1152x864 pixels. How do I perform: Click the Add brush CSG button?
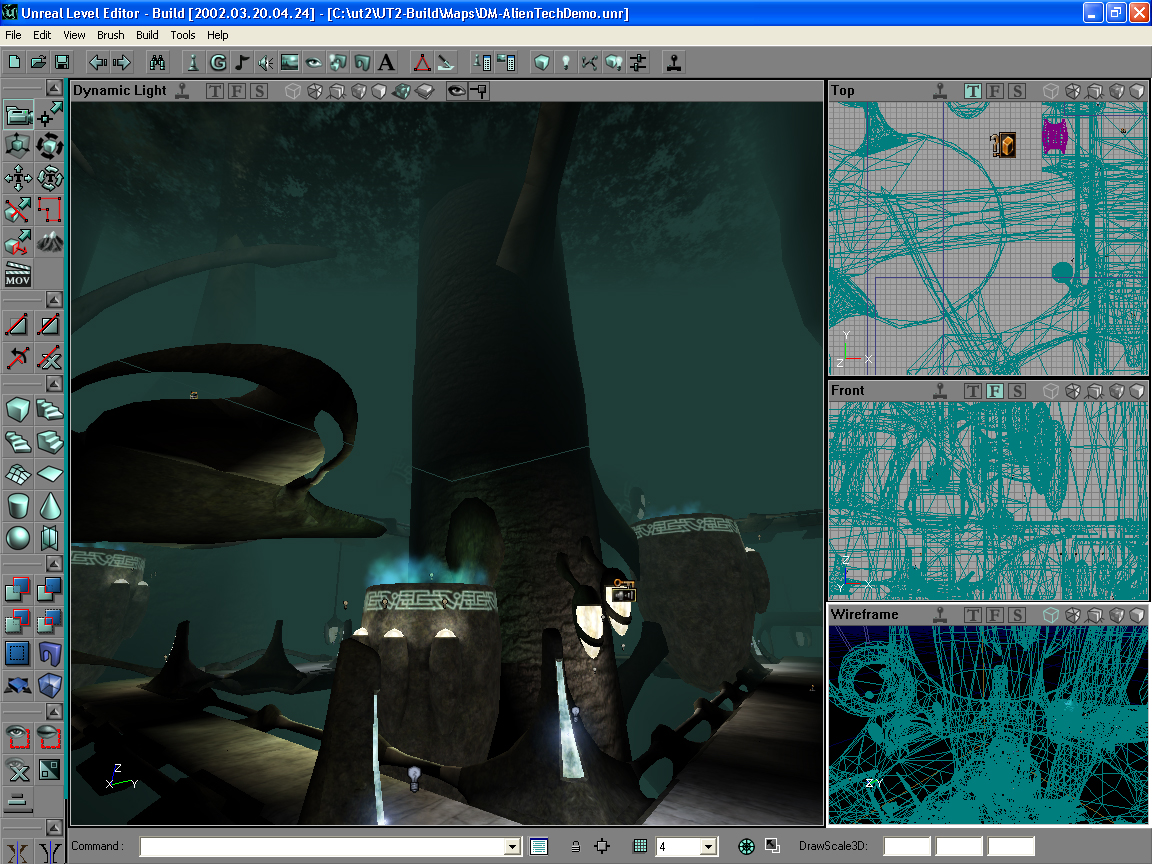[x=18, y=590]
